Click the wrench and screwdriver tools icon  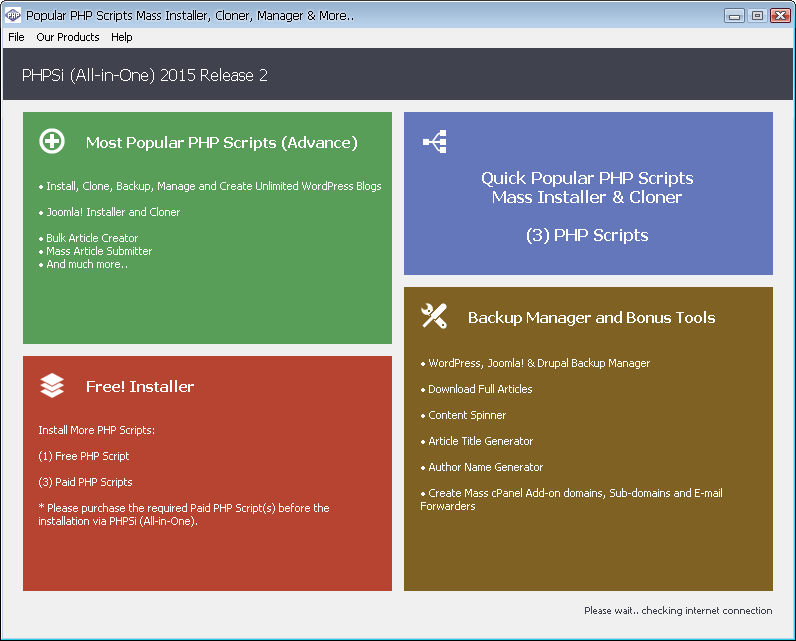coord(434,316)
